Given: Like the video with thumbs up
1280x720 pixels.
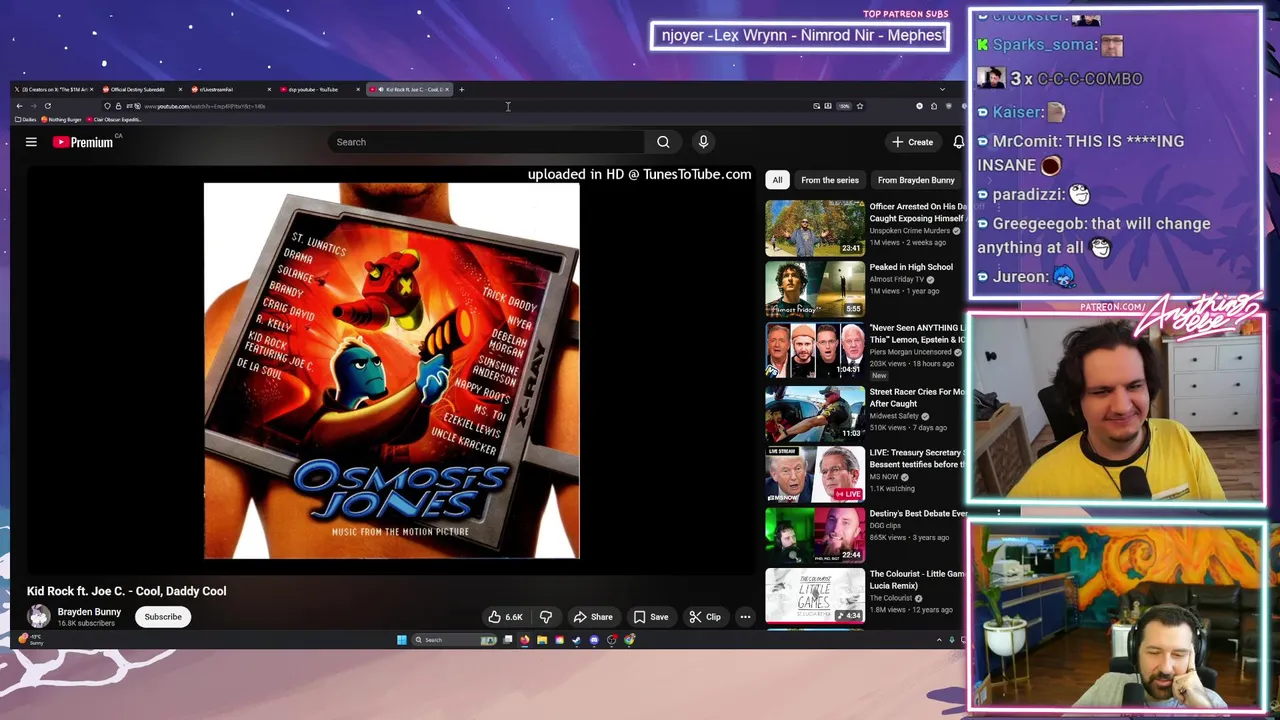Looking at the screenshot, I should [x=505, y=617].
